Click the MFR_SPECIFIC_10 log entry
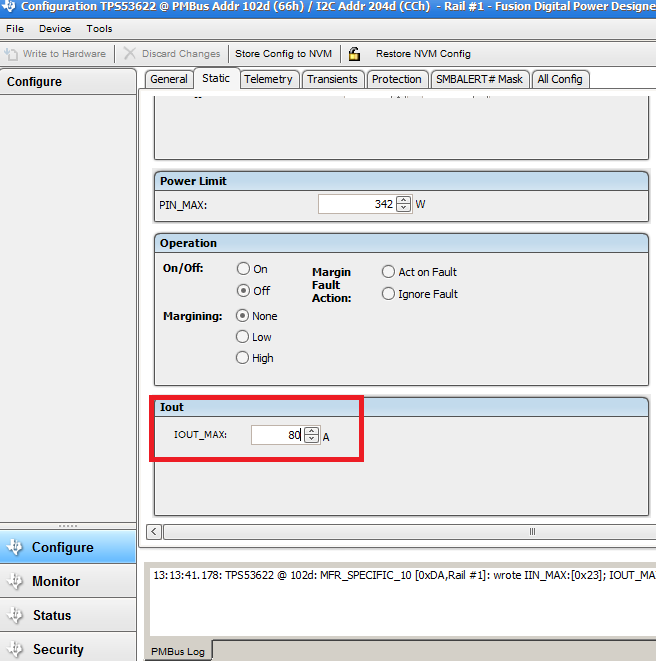Screen dimensions: 656x661 tap(404, 575)
